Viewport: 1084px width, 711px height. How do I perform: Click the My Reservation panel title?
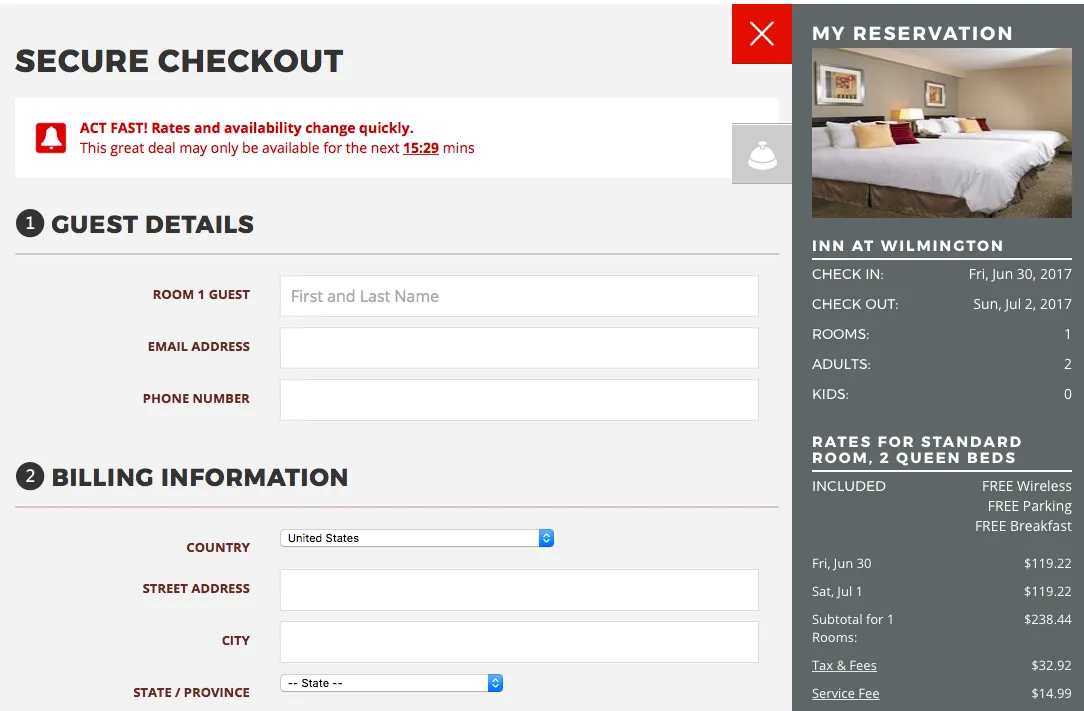coord(913,33)
